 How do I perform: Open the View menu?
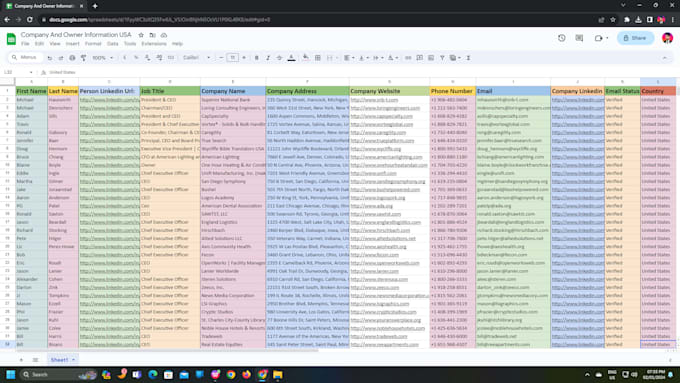pyautogui.click(x=55, y=44)
